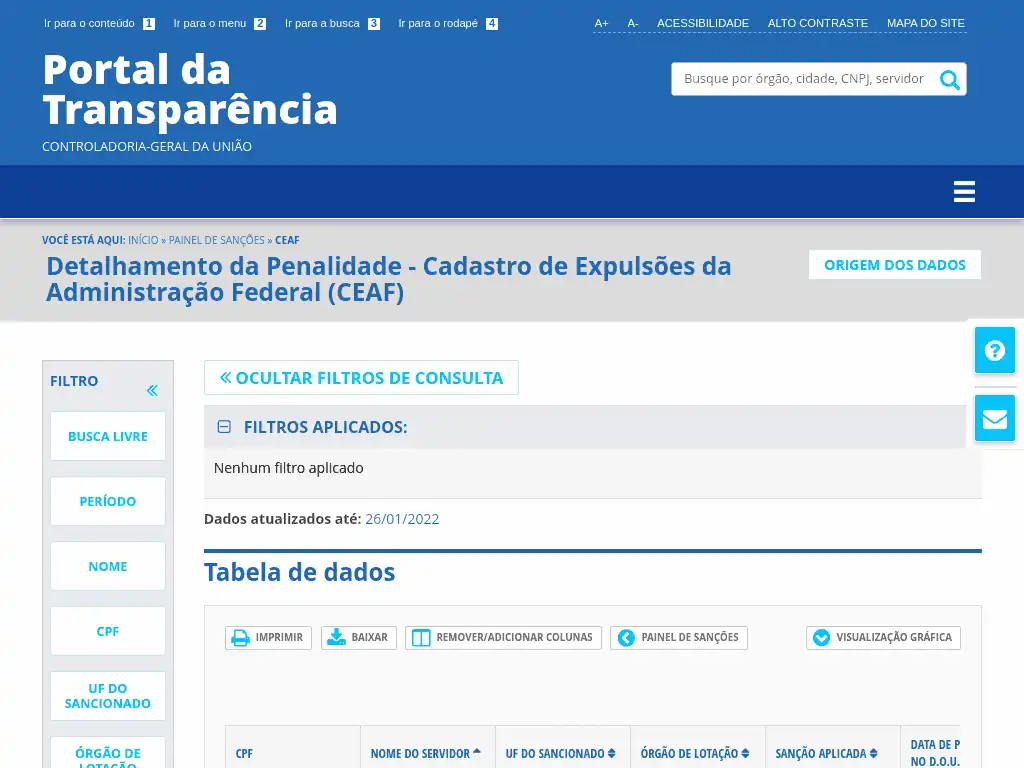Open the Busca Livre filter
The height and width of the screenshot is (768, 1024).
pyautogui.click(x=108, y=436)
